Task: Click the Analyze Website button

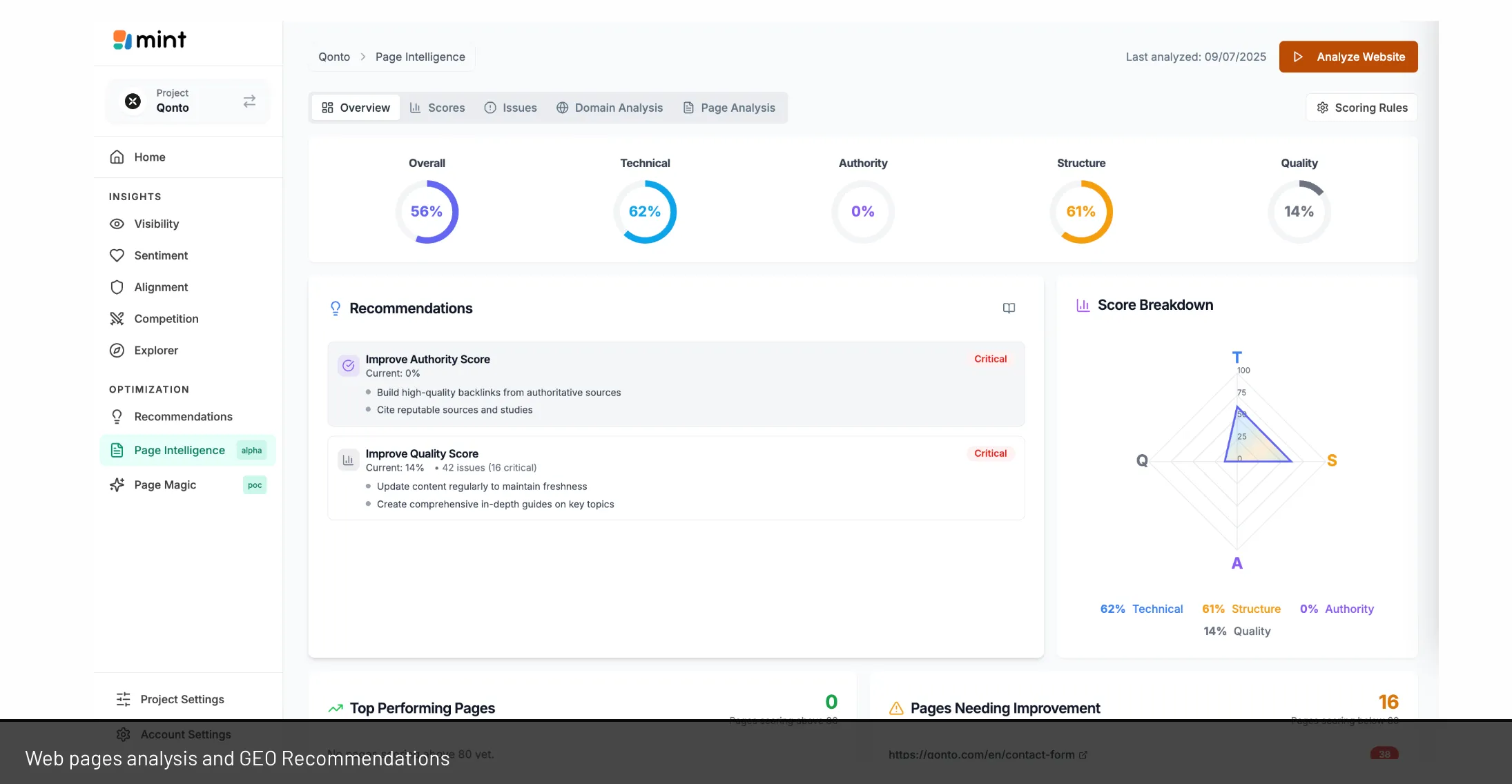Action: coord(1348,57)
